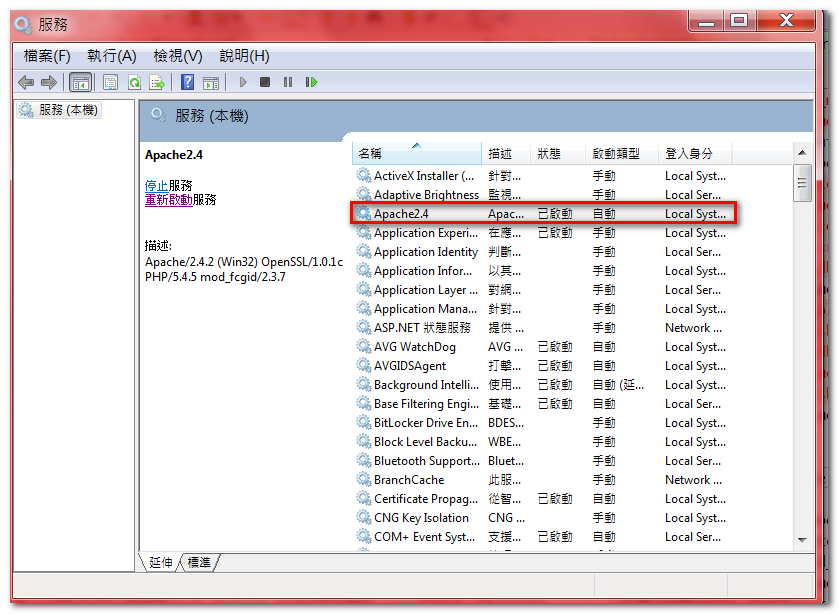Open the 檔案(F) menu

point(47,56)
